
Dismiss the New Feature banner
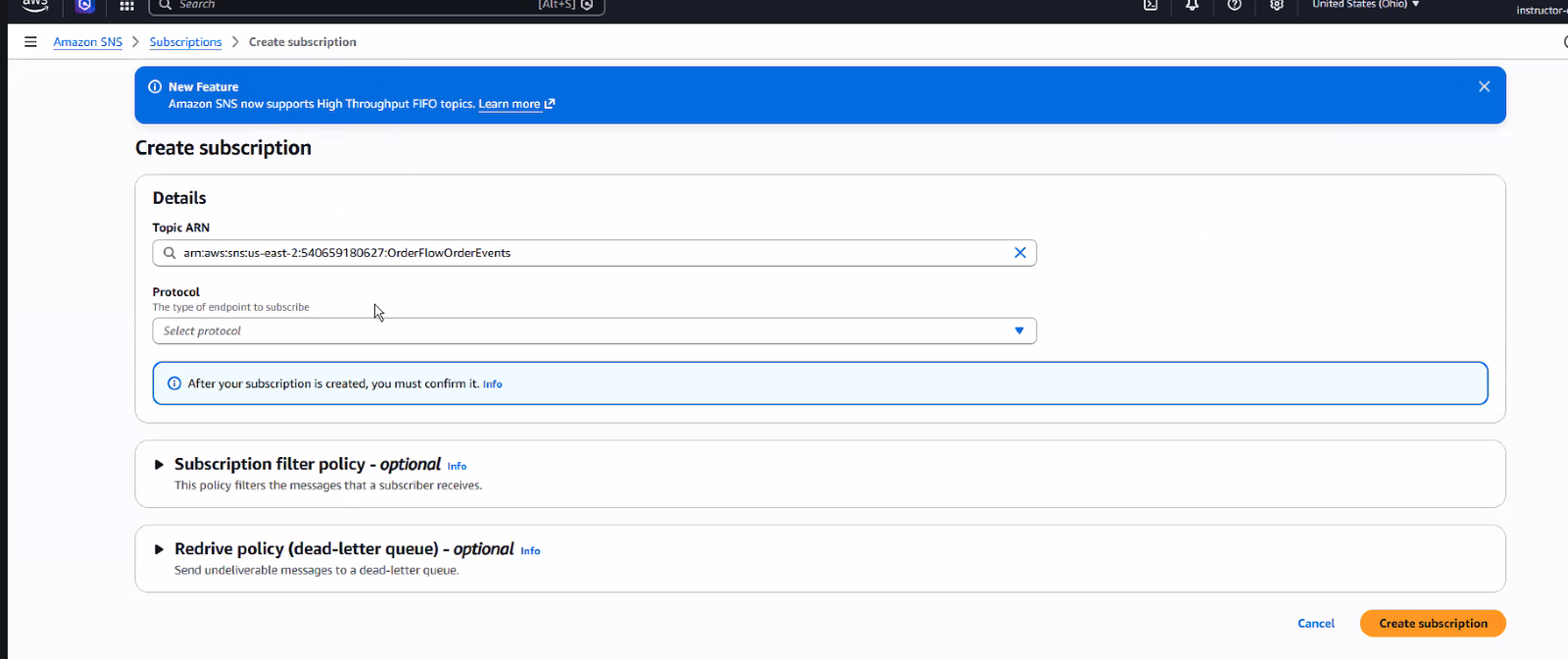point(1484,86)
